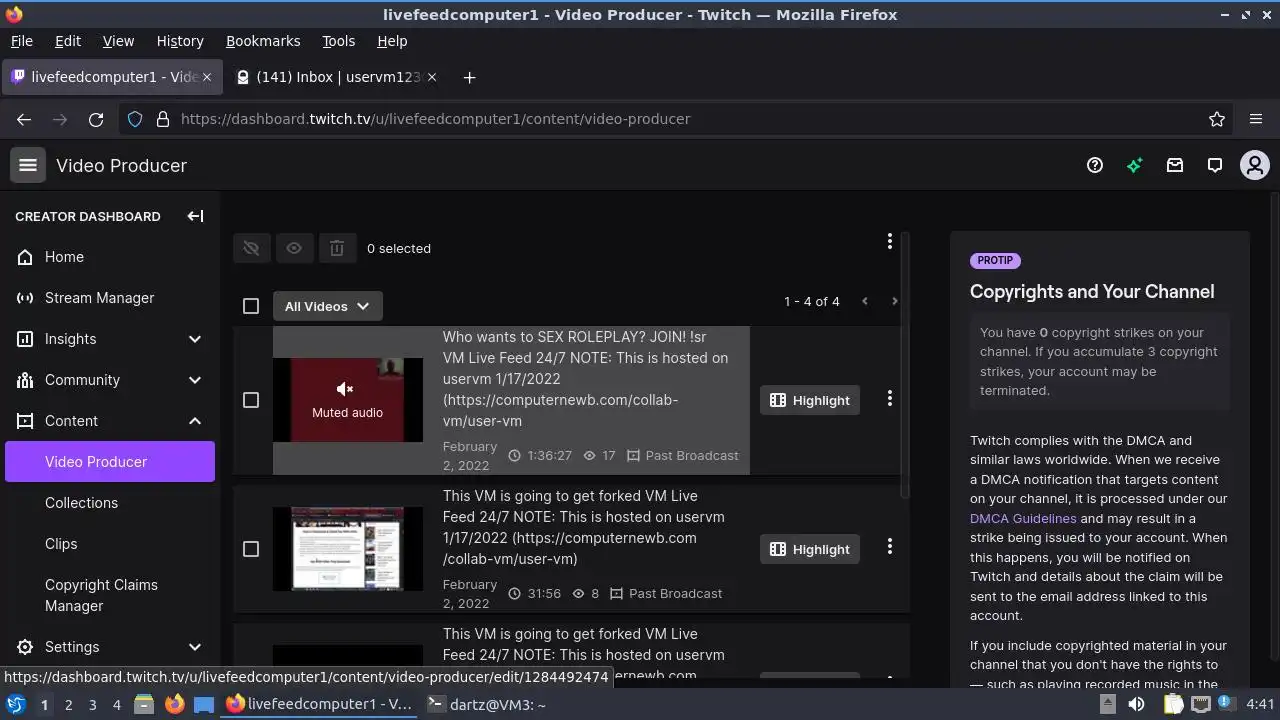
Task: Open Stream Manager in the sidebar
Action: [x=110, y=298]
